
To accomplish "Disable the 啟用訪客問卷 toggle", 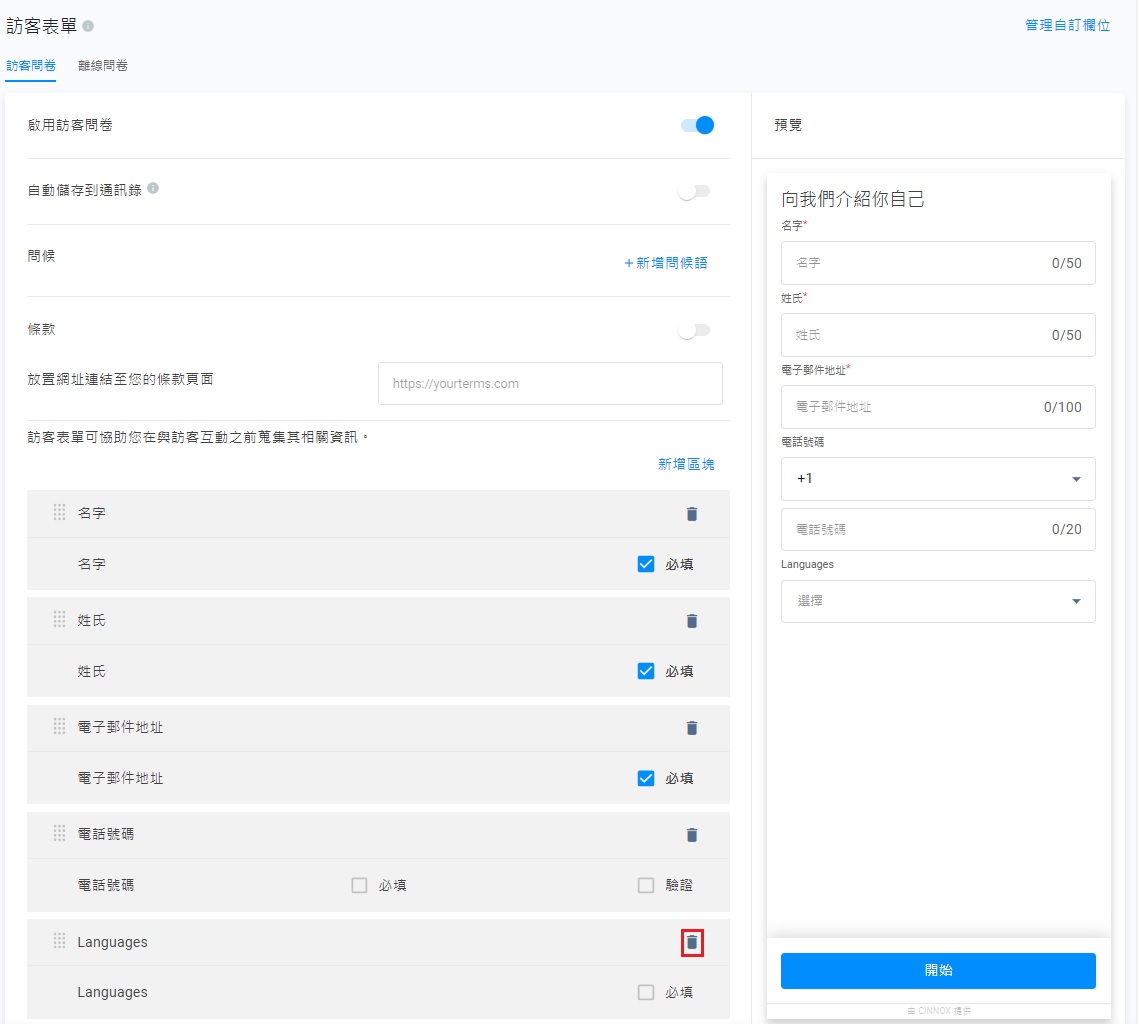I will (x=697, y=125).
